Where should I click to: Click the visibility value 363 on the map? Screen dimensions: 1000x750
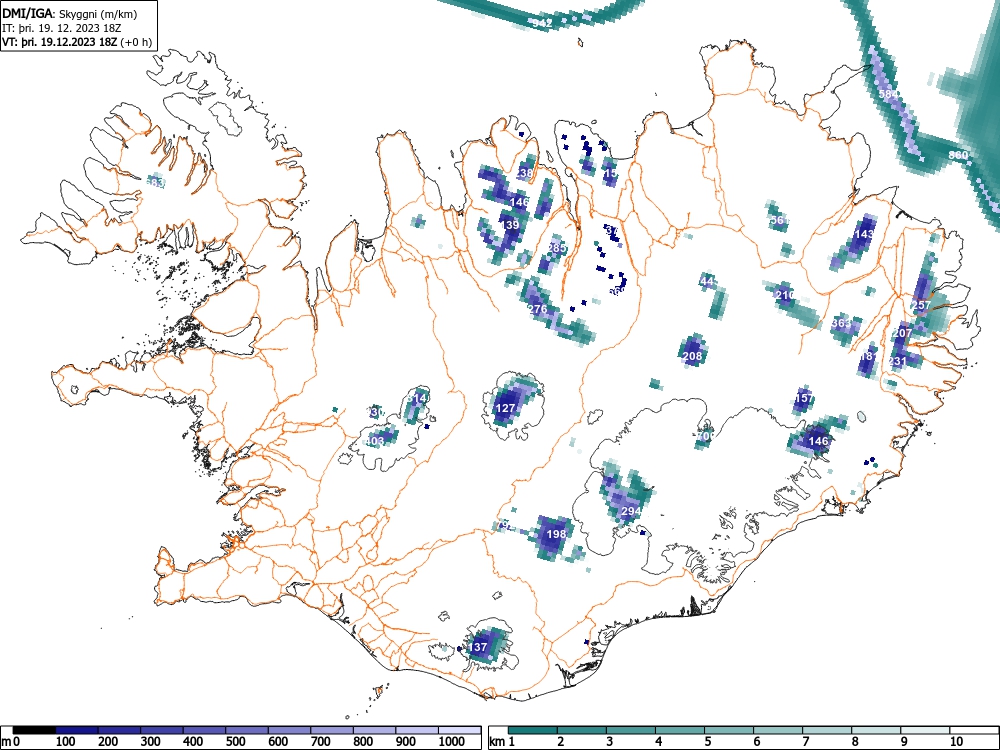point(841,323)
